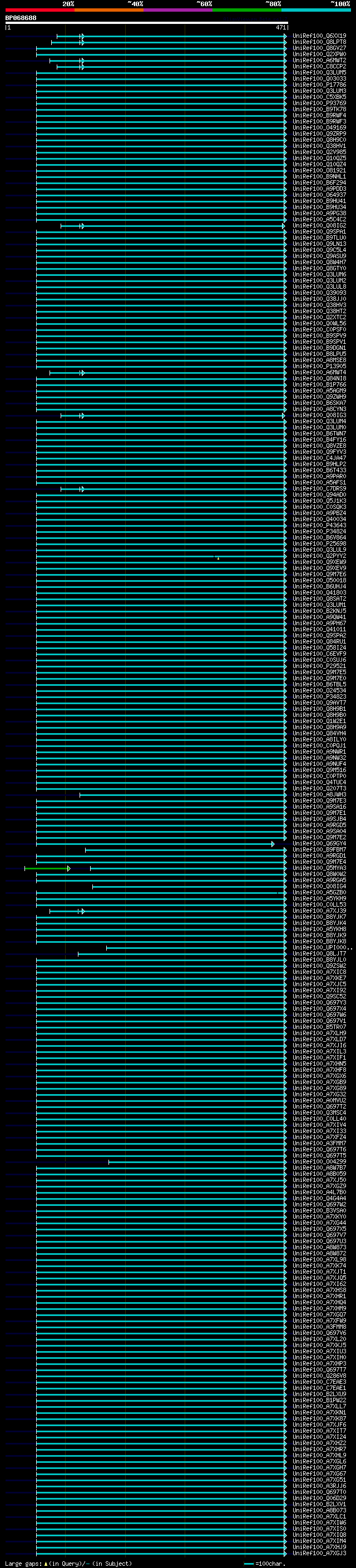Click label UniRef100_A9RGA5
This screenshot has height=1568, width=356.
tap(319, 880)
